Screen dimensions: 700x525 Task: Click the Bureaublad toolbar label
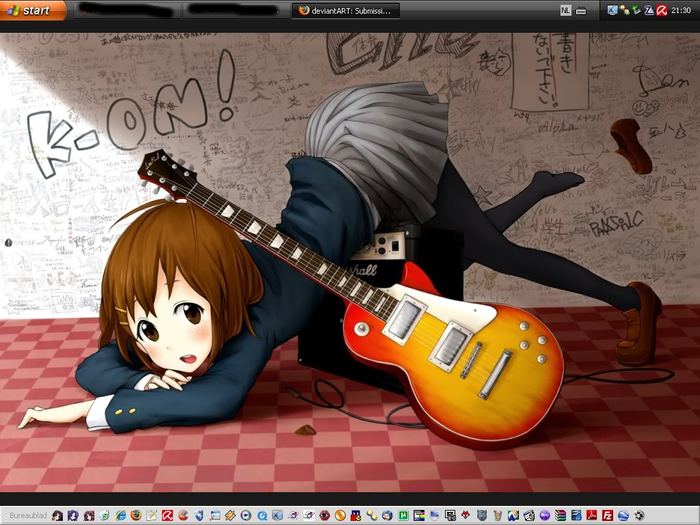coord(28,516)
